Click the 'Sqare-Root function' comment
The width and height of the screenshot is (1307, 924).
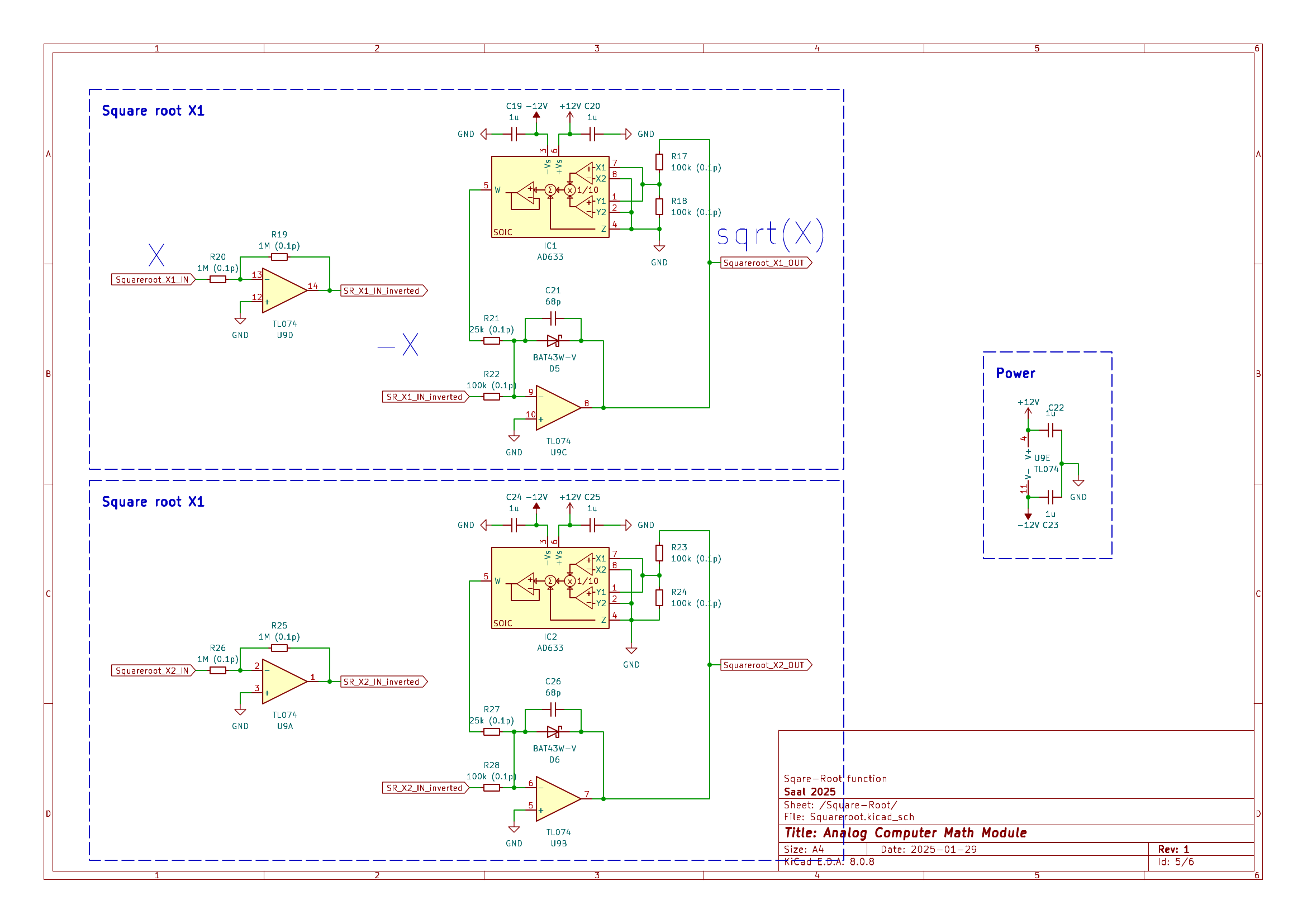pyautogui.click(x=835, y=779)
